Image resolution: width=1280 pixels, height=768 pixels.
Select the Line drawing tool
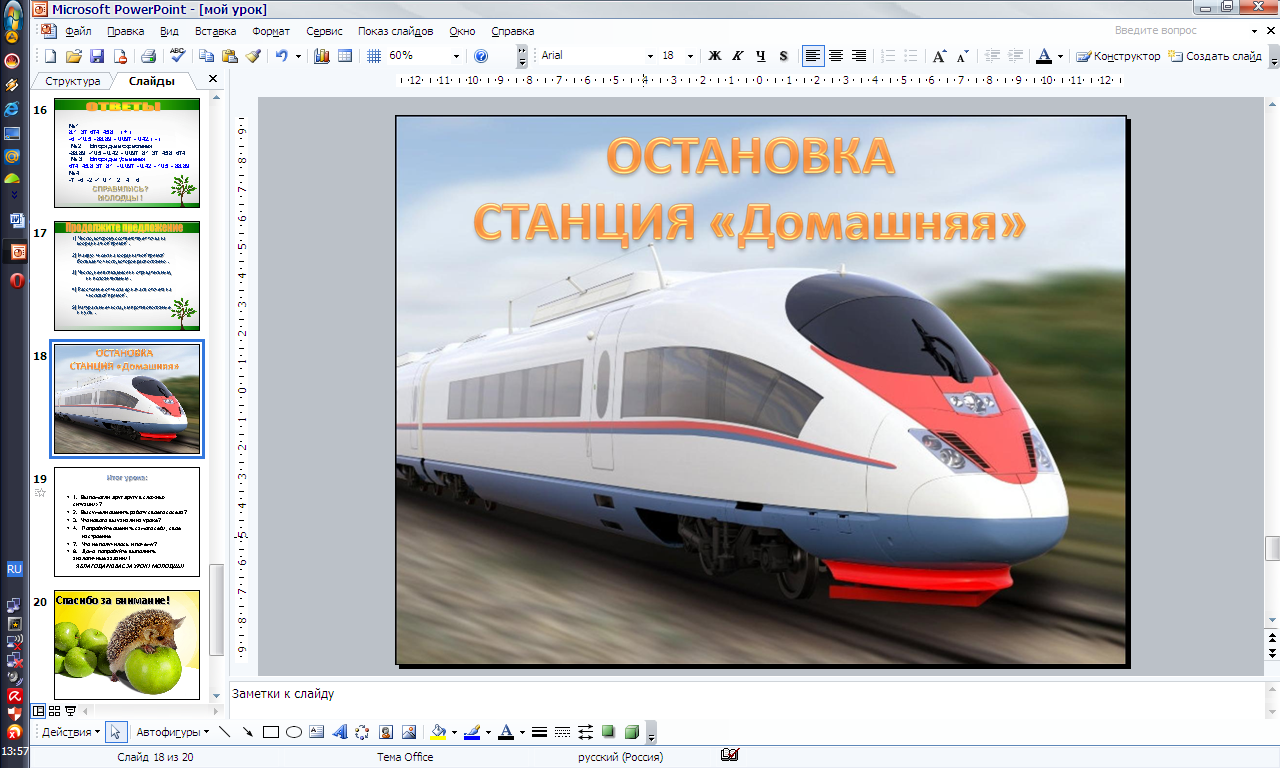(224, 732)
